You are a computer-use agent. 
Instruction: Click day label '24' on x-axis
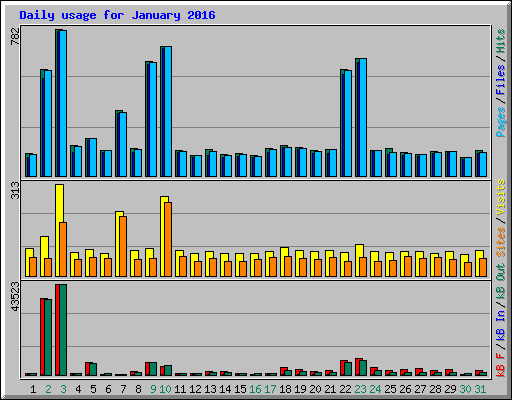375,389
